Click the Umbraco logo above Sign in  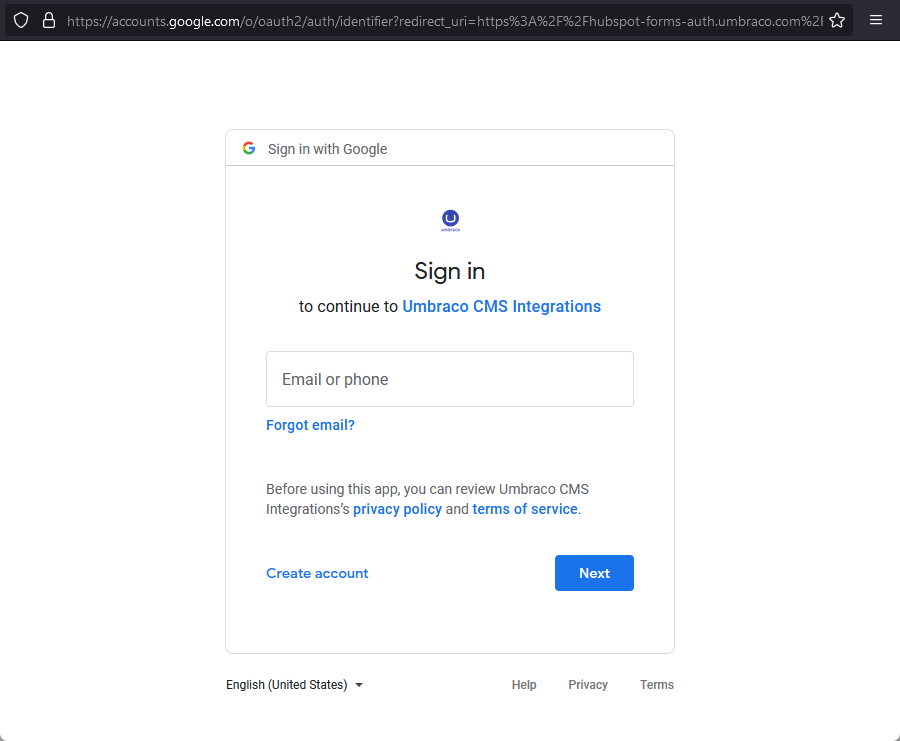450,220
